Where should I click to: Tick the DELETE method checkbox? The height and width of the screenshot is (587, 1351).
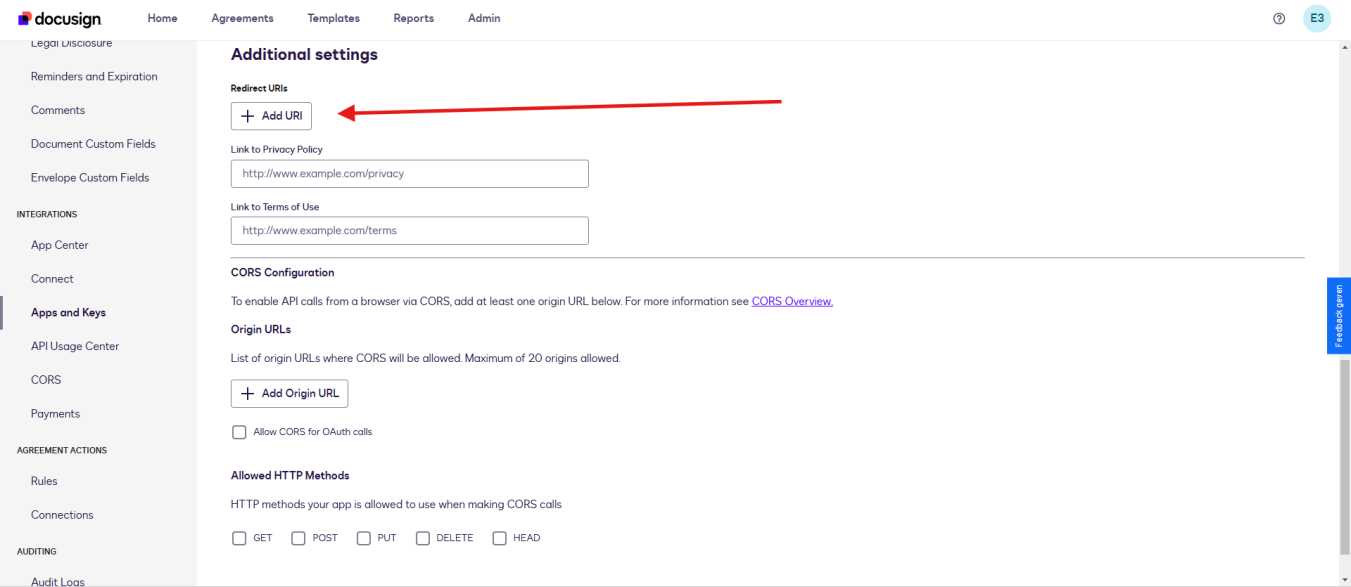click(x=423, y=538)
